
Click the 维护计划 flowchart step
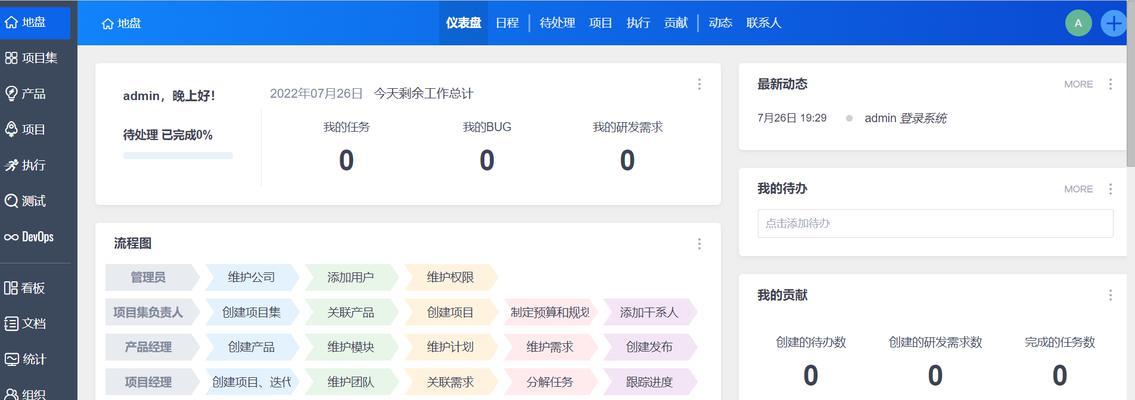(x=450, y=347)
